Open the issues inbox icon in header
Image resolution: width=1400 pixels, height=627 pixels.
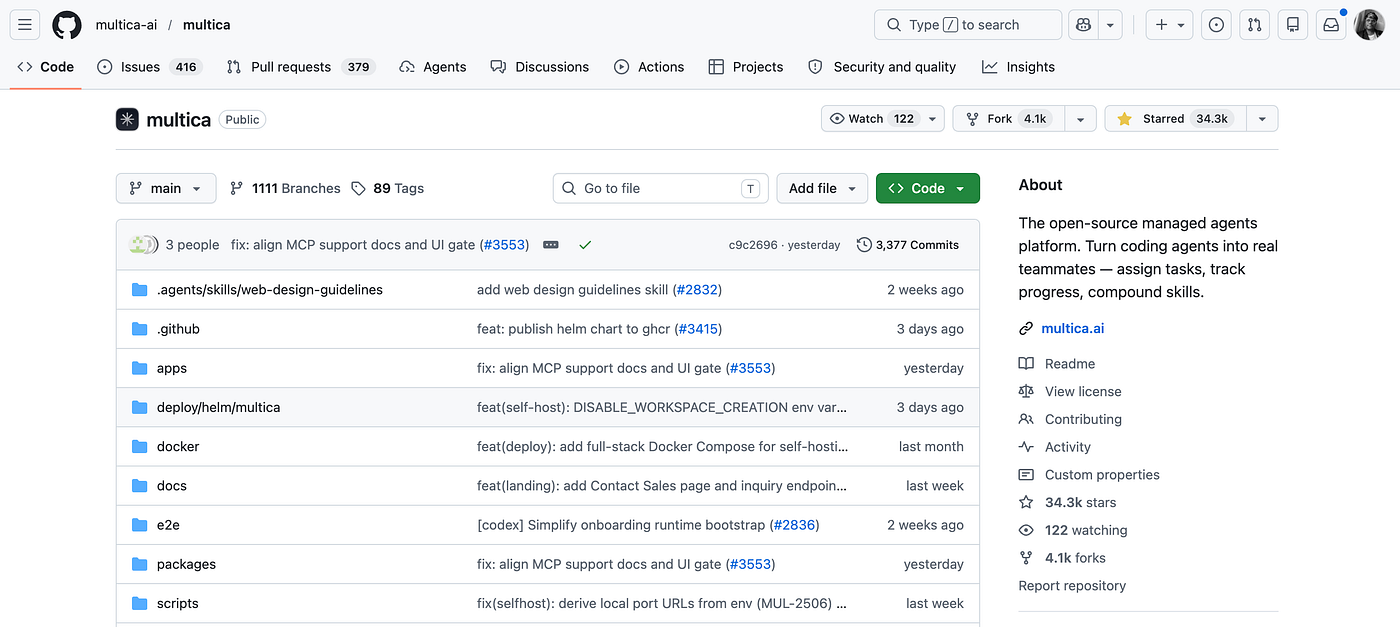[x=1216, y=25]
